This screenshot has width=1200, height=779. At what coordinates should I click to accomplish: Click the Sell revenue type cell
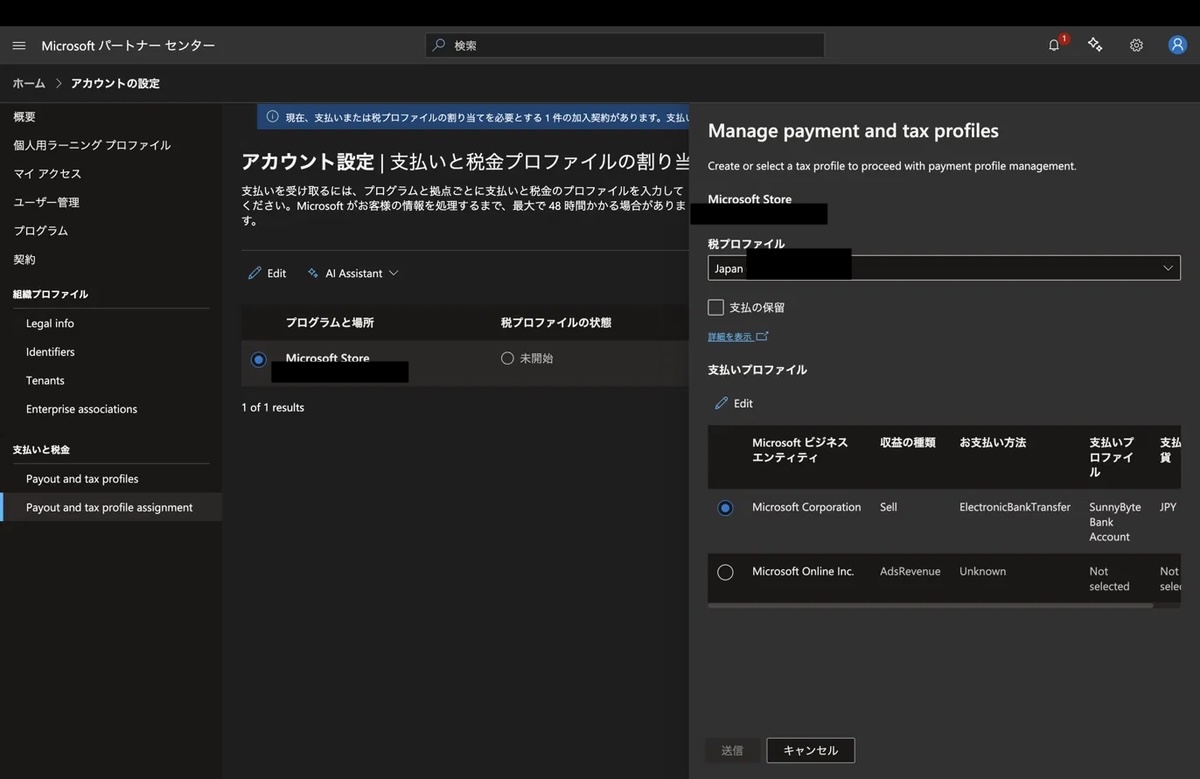click(x=889, y=507)
